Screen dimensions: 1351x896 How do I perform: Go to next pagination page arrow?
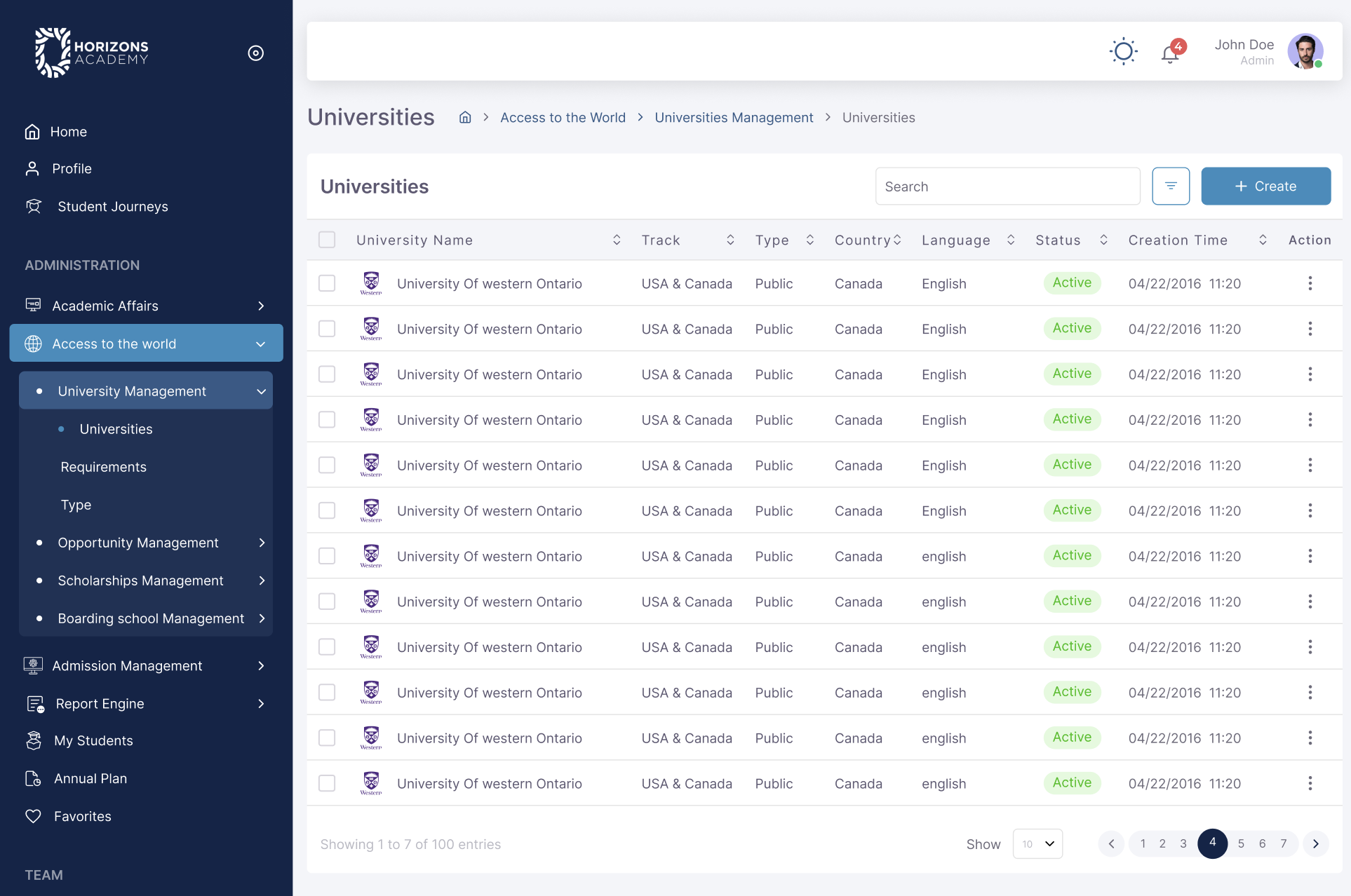point(1315,844)
